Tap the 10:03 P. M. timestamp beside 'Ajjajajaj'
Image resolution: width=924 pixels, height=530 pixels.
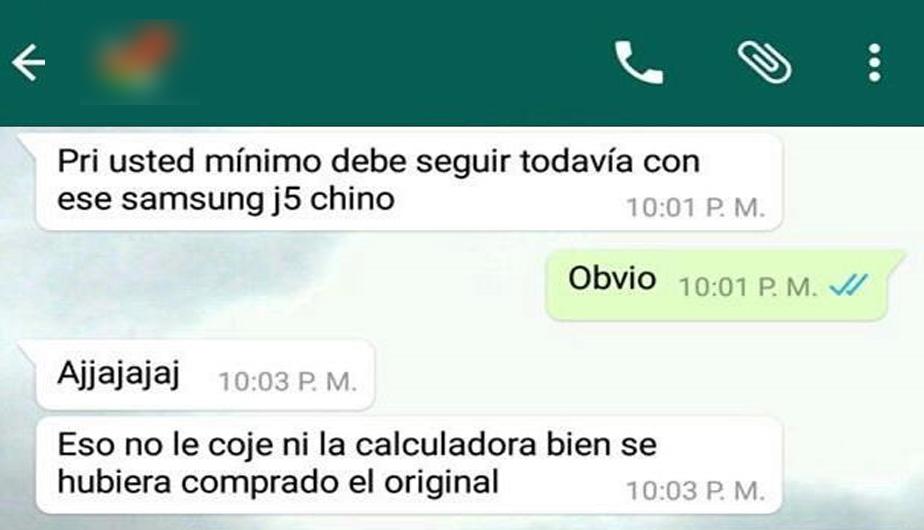(288, 381)
